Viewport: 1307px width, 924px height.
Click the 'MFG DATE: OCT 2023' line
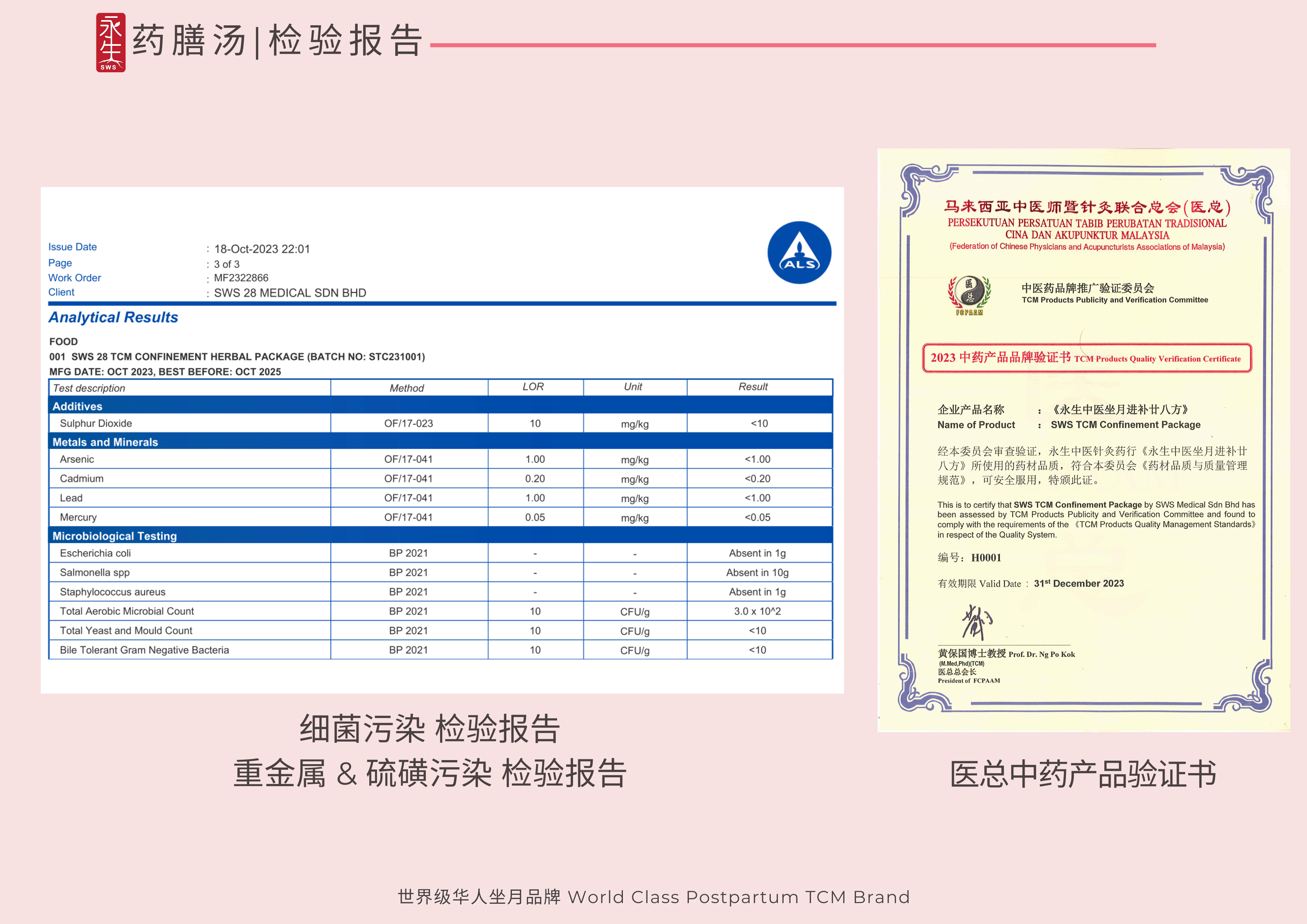(x=165, y=372)
